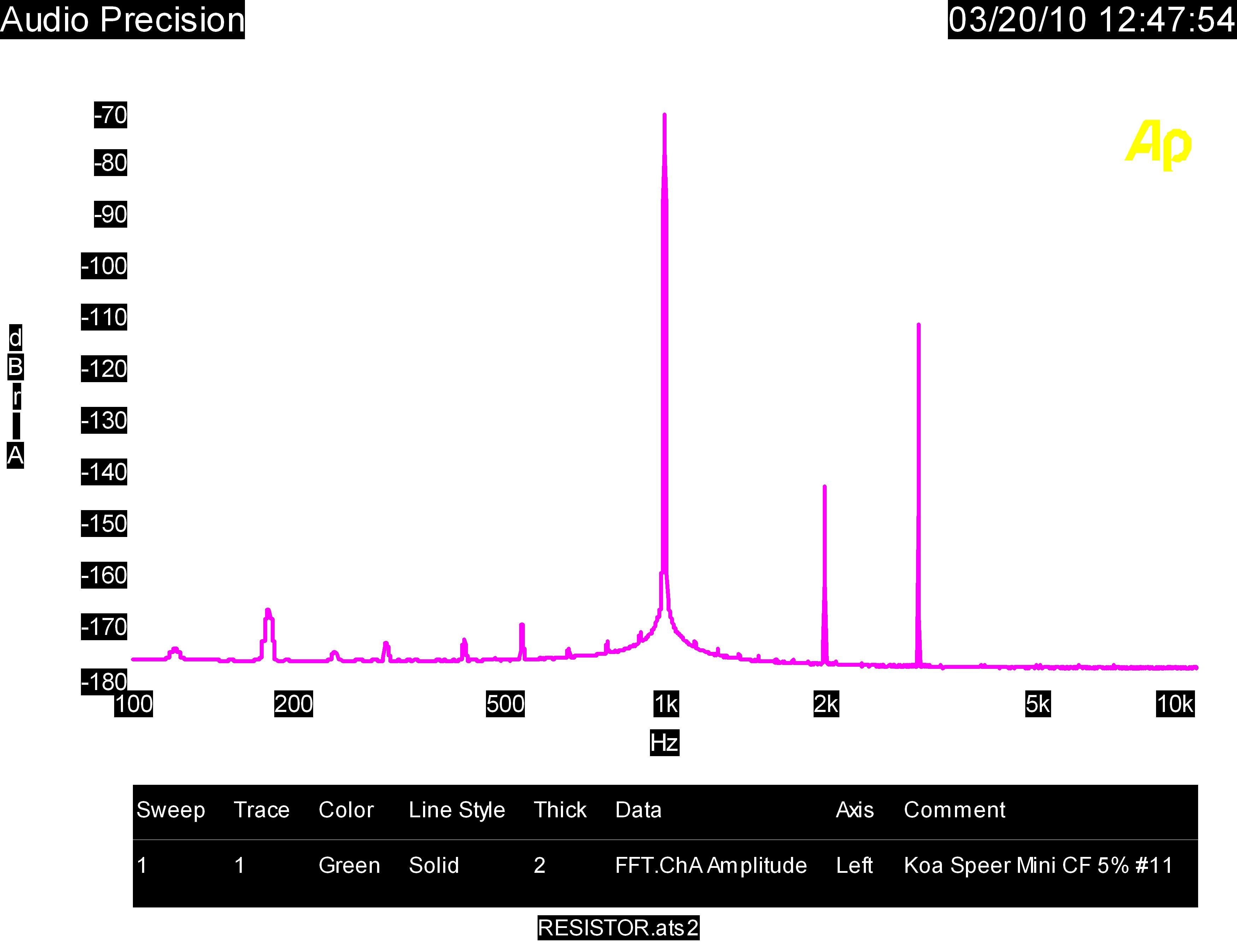Click the 5k frequency axis label

[x=1038, y=704]
